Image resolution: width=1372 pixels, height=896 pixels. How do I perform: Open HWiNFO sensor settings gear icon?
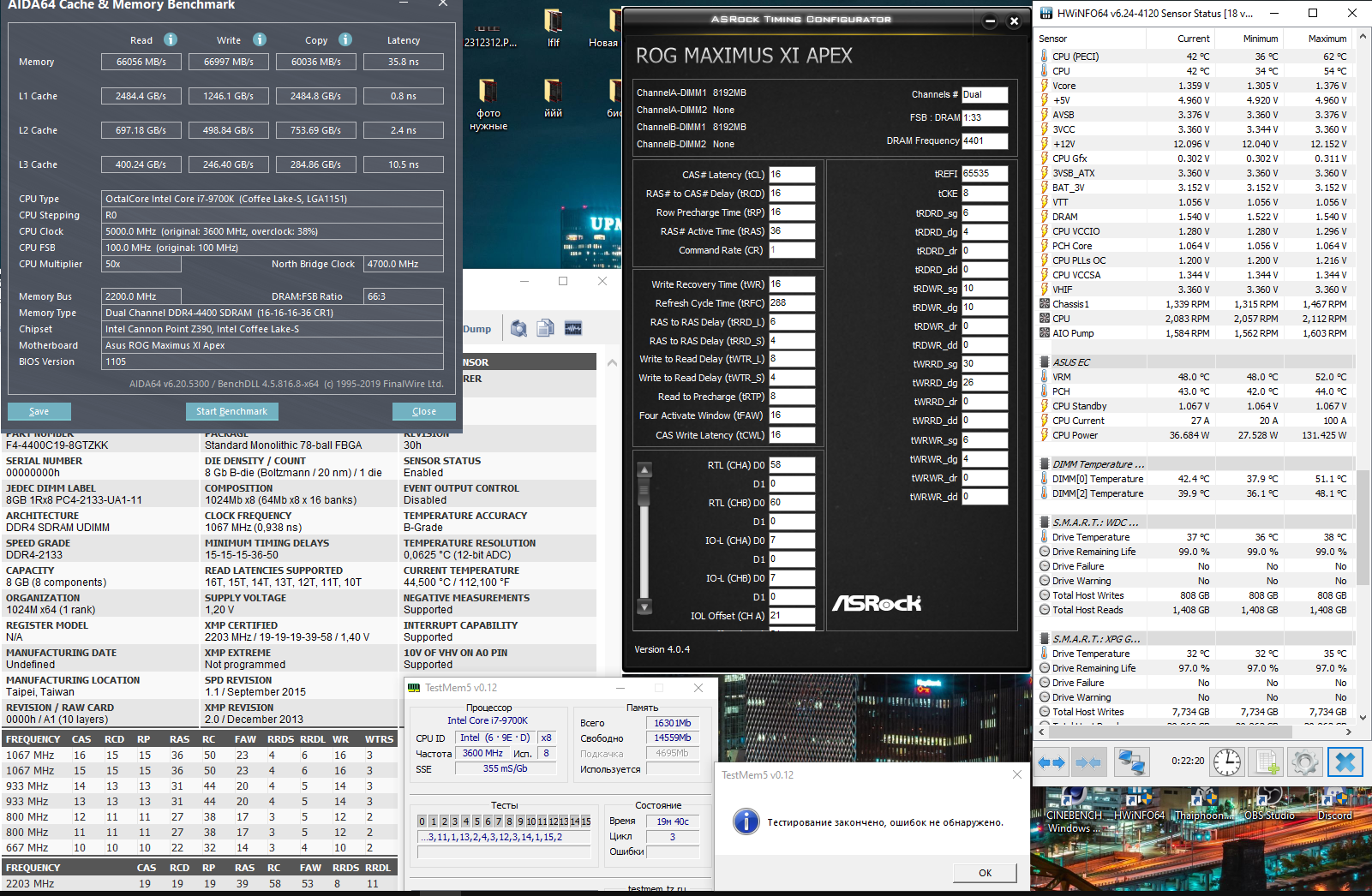(1304, 762)
